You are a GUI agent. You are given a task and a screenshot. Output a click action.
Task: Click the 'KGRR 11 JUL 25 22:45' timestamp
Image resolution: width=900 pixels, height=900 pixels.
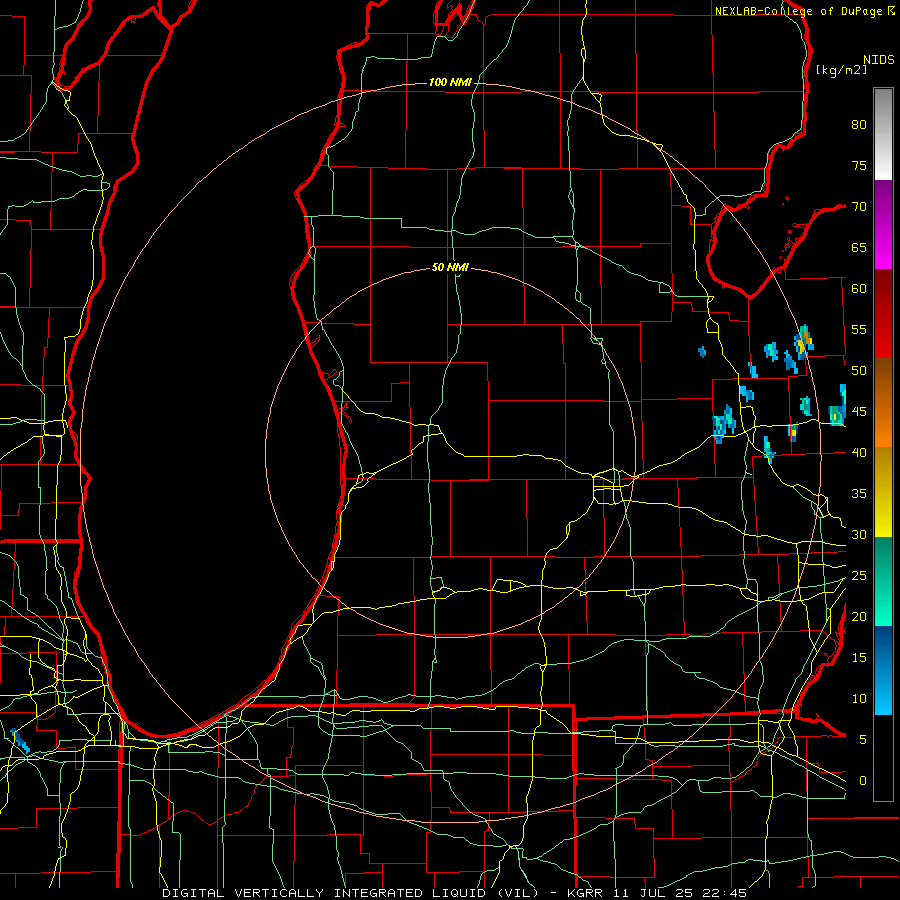pos(657,893)
